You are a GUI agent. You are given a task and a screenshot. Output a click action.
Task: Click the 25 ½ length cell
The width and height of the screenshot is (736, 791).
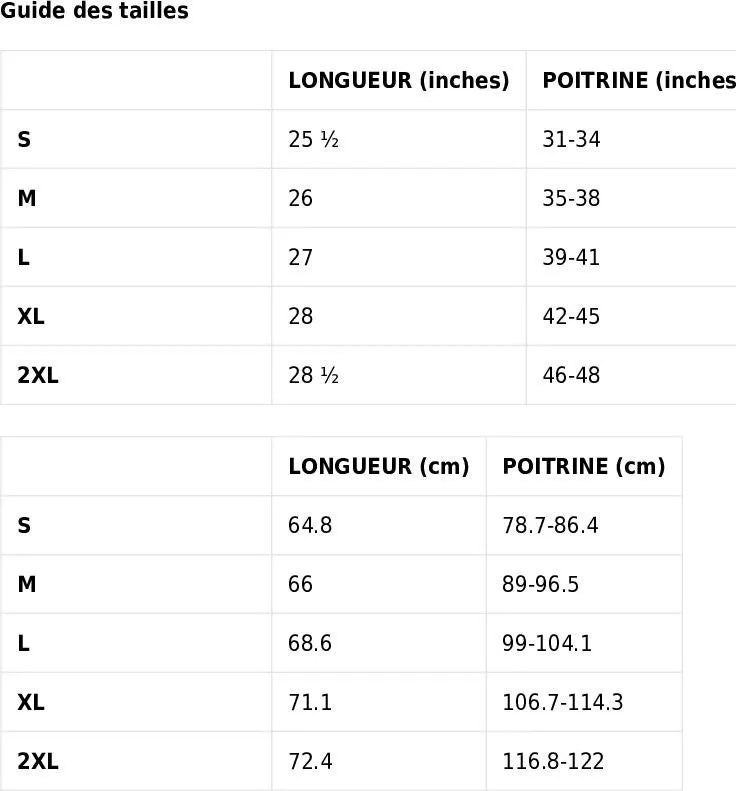399,139
